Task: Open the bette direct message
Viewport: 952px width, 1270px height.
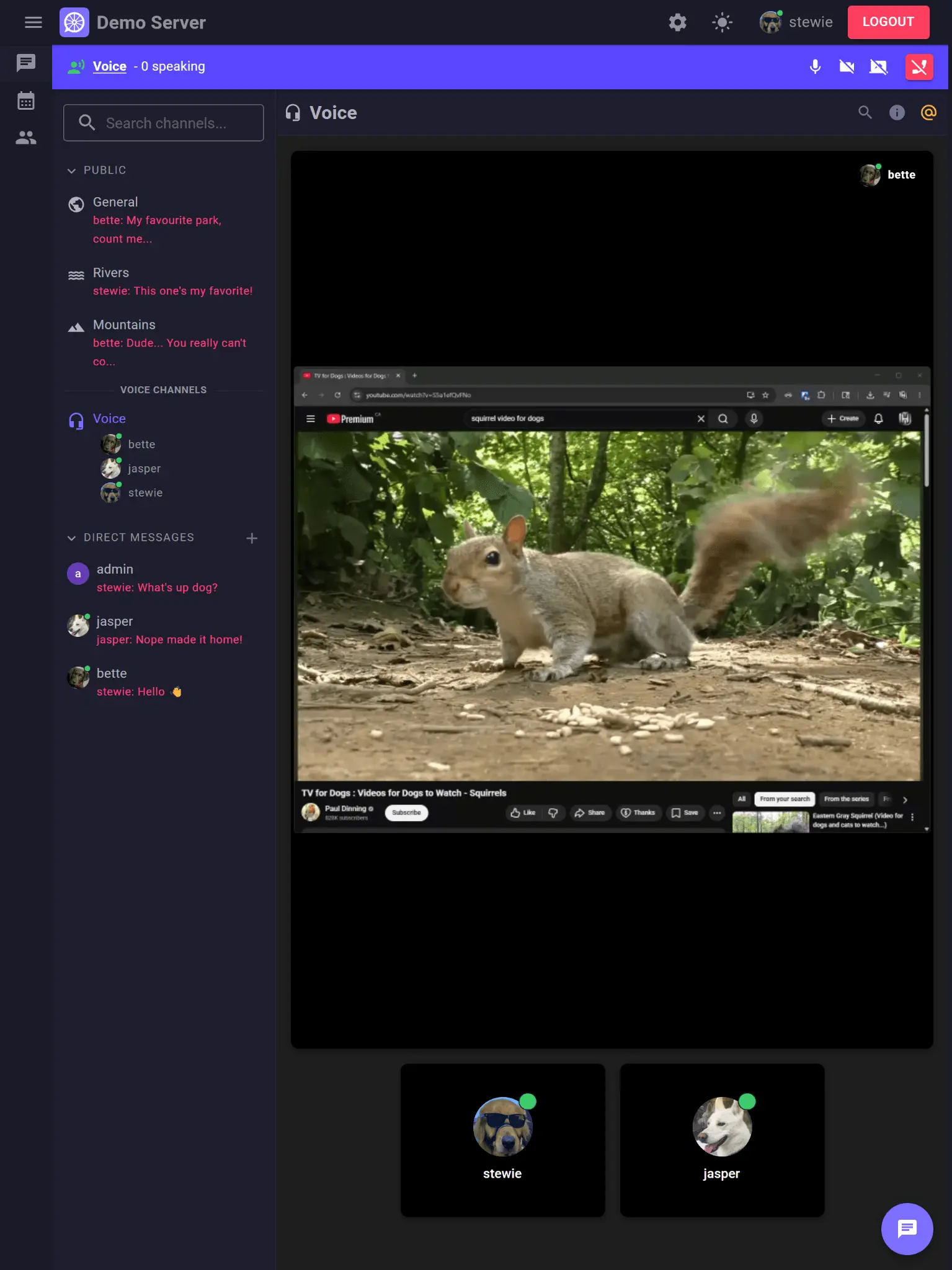Action: [164, 682]
